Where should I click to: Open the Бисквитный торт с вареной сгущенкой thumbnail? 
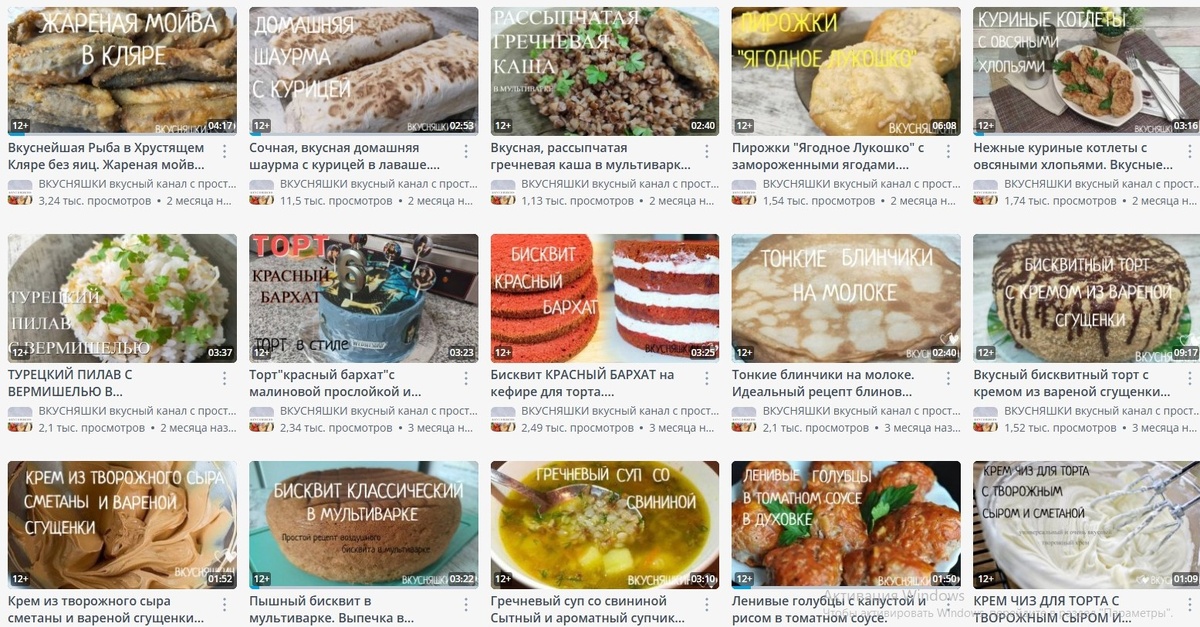coord(1086,298)
